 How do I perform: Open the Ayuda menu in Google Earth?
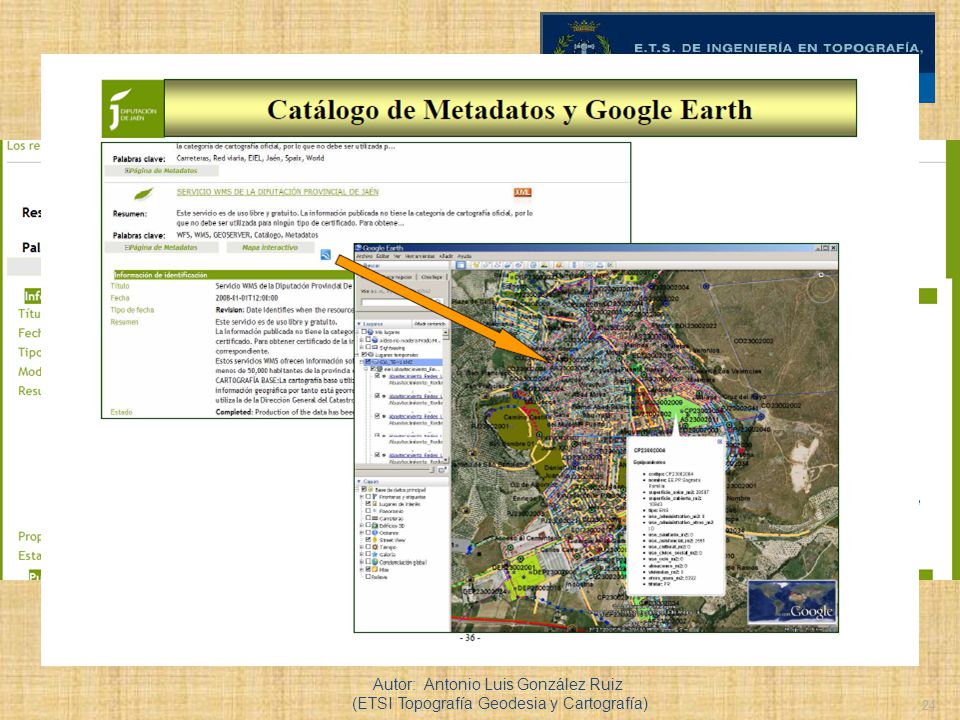click(x=464, y=256)
